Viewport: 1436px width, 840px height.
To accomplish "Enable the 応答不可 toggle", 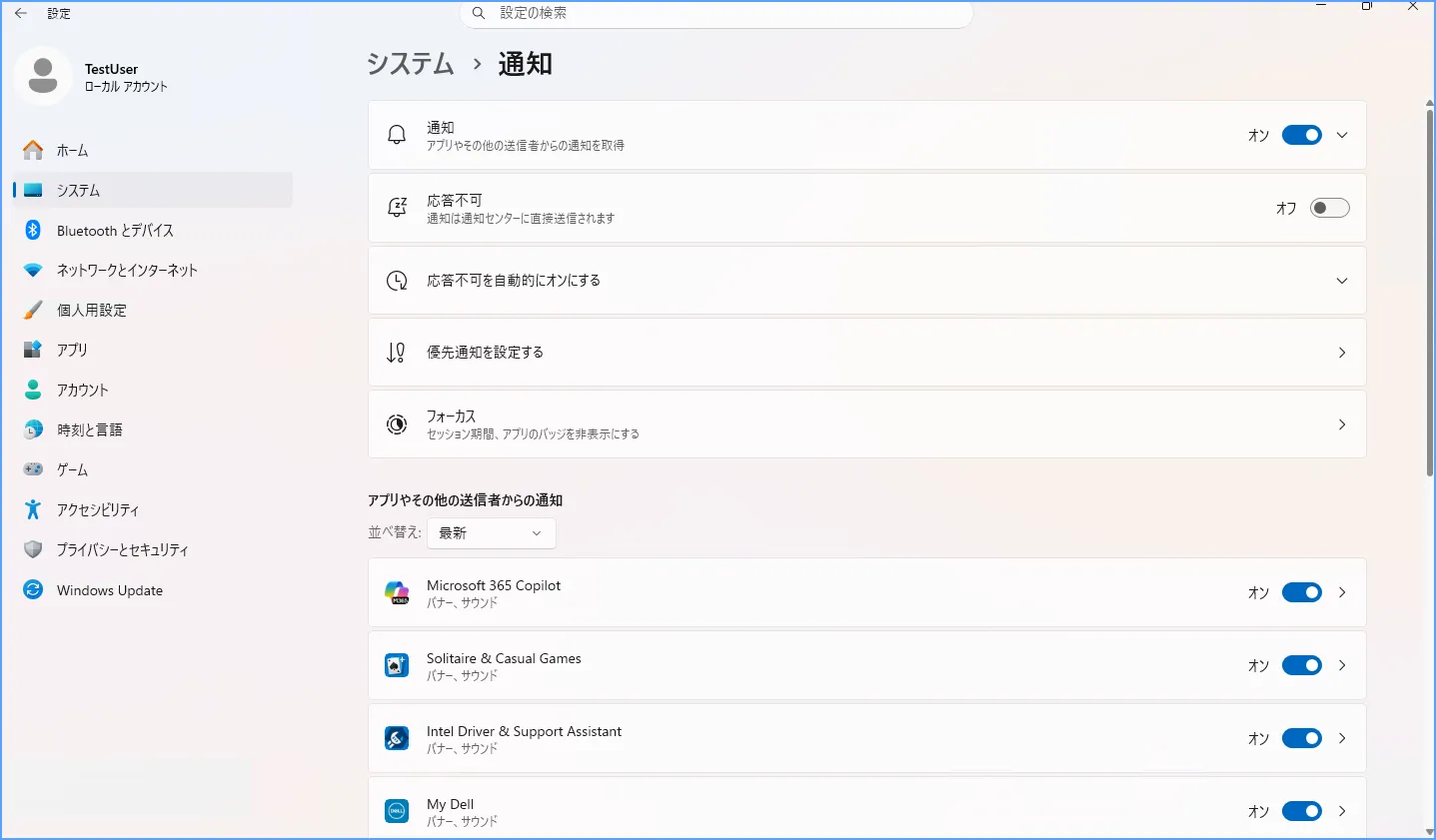I will click(1330, 208).
